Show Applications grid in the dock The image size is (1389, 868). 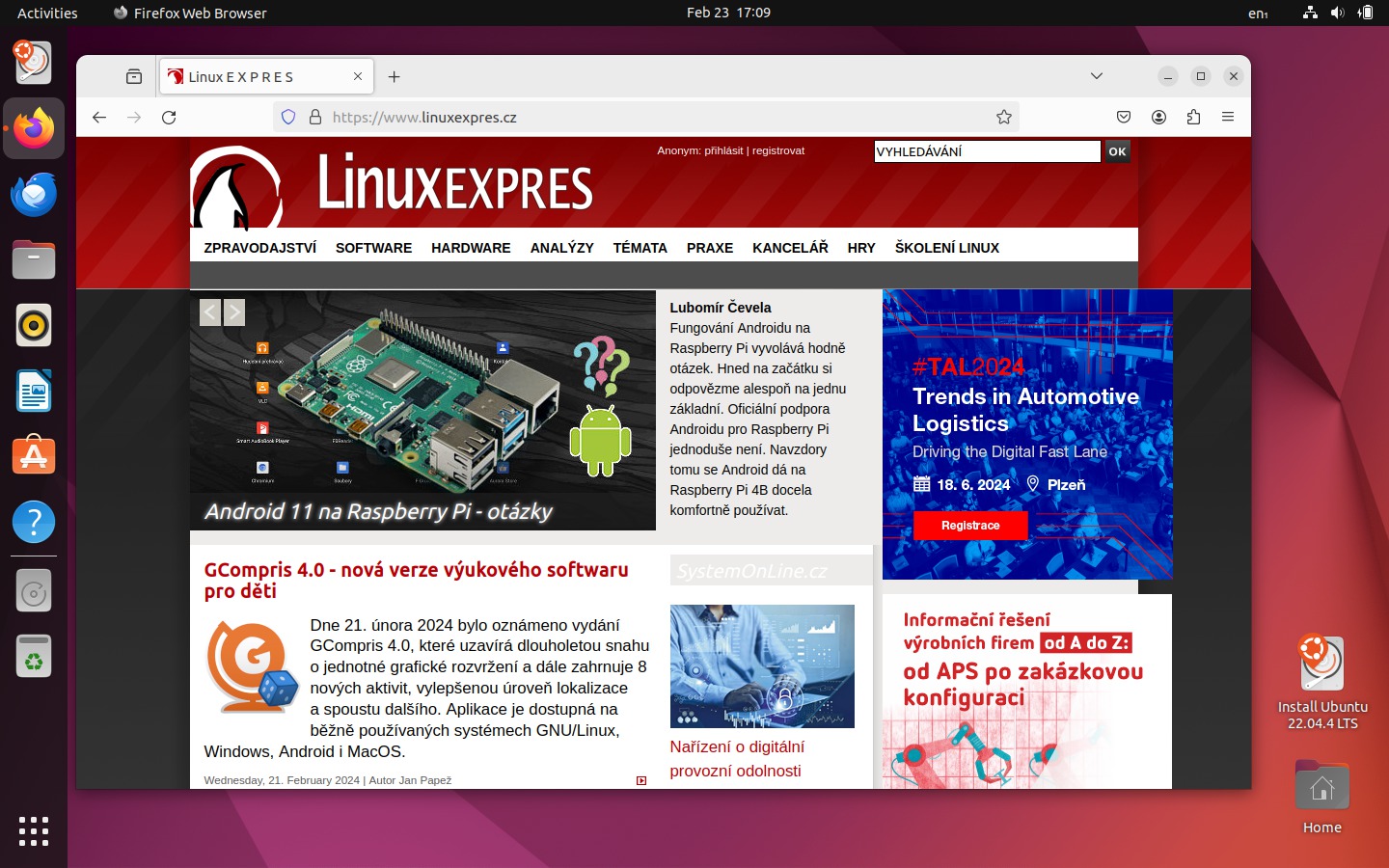[x=34, y=830]
